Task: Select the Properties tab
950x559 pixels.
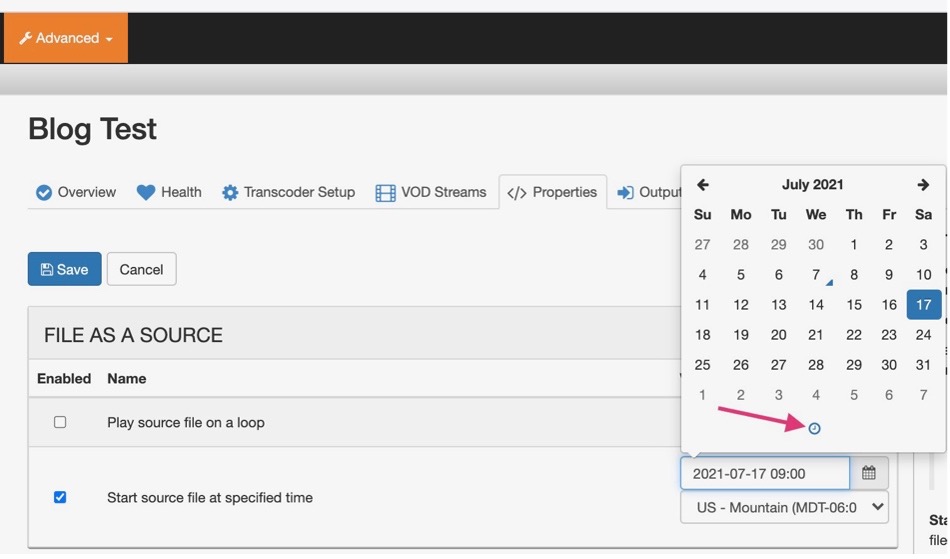Action: (552, 192)
